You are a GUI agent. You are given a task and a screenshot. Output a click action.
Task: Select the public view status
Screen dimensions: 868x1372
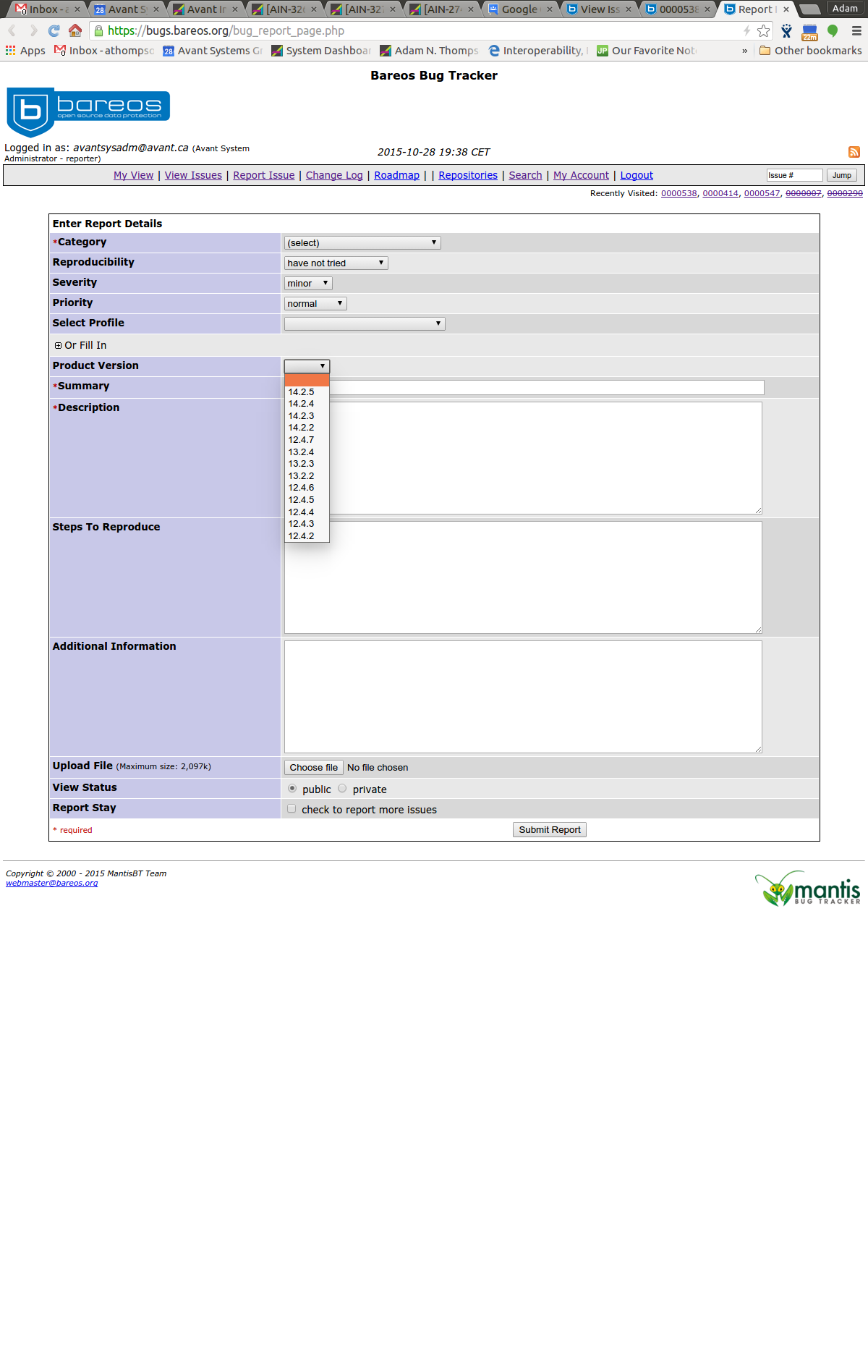pyautogui.click(x=292, y=789)
